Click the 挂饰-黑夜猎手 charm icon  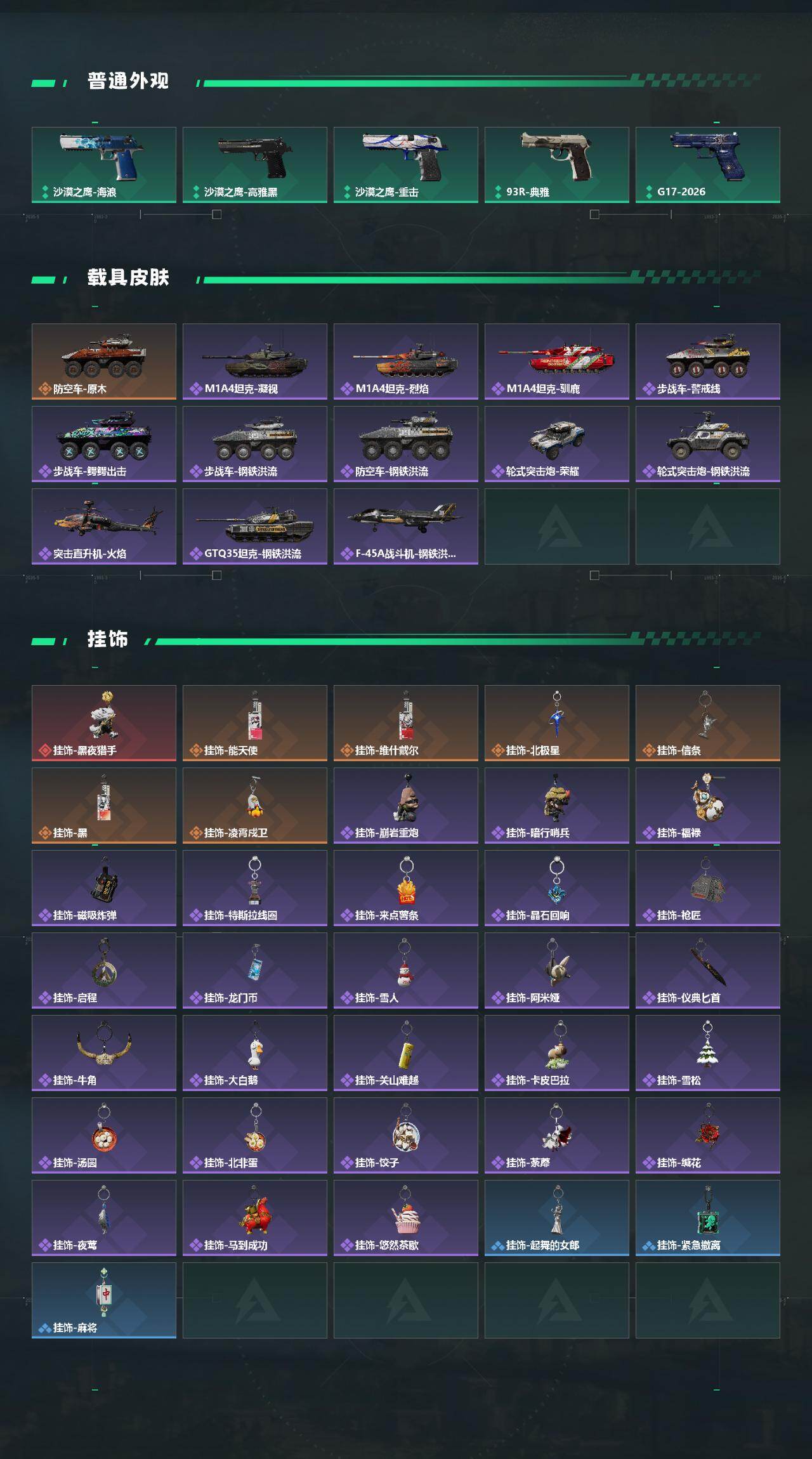(104, 723)
